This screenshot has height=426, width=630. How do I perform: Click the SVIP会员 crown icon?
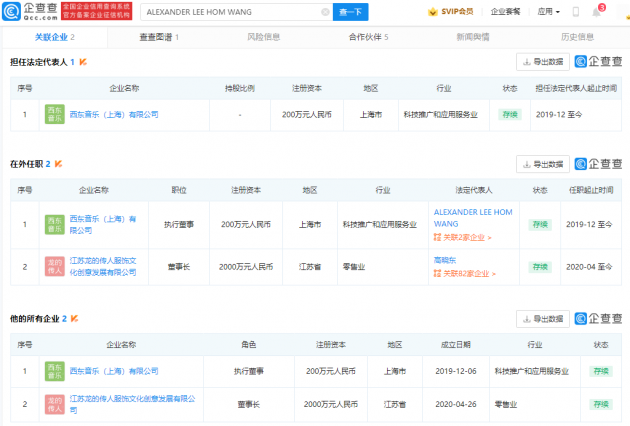[x=432, y=12]
